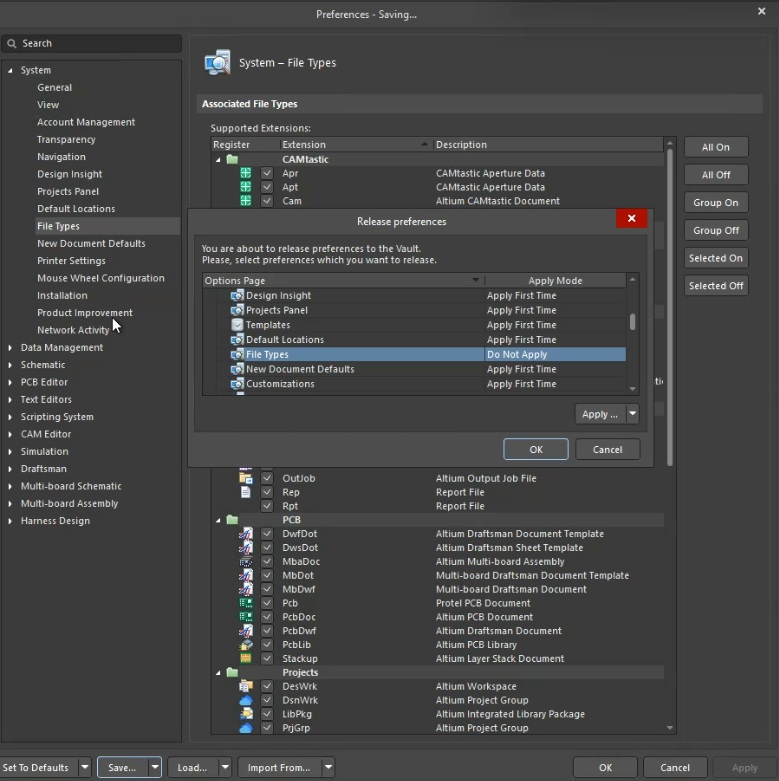Click the System – File Types header icon
This screenshot has height=781, width=779.
218,62
